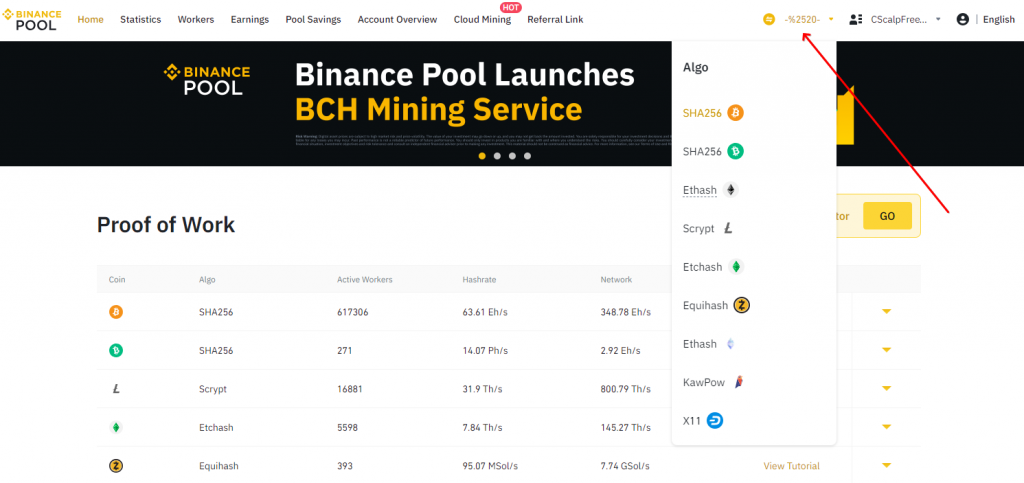Viewport: 1024px width, 483px height.
Task: Click Bitcoin coin icon in table
Action: (116, 312)
